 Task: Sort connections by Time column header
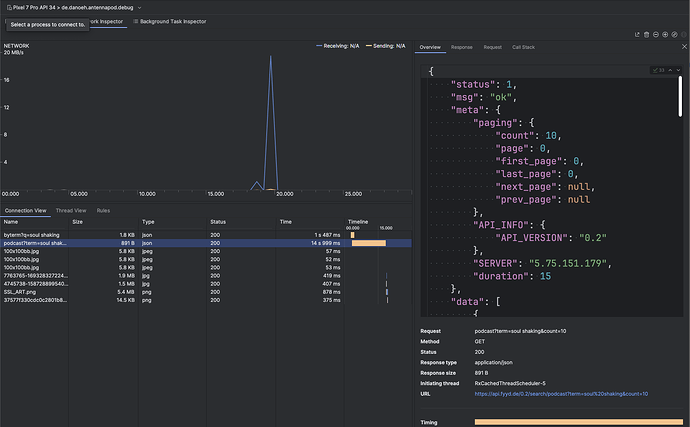pyautogui.click(x=310, y=222)
